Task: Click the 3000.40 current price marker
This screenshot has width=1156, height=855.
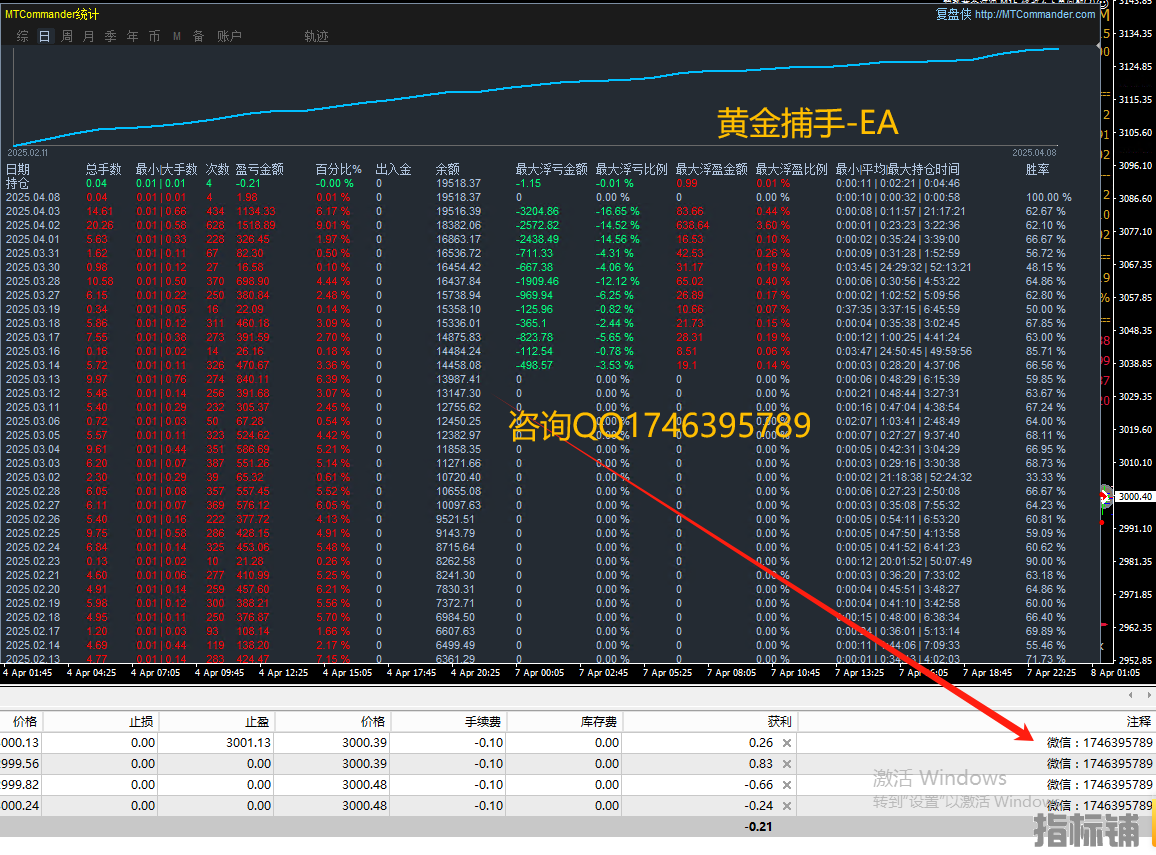Action: pyautogui.click(x=1135, y=497)
